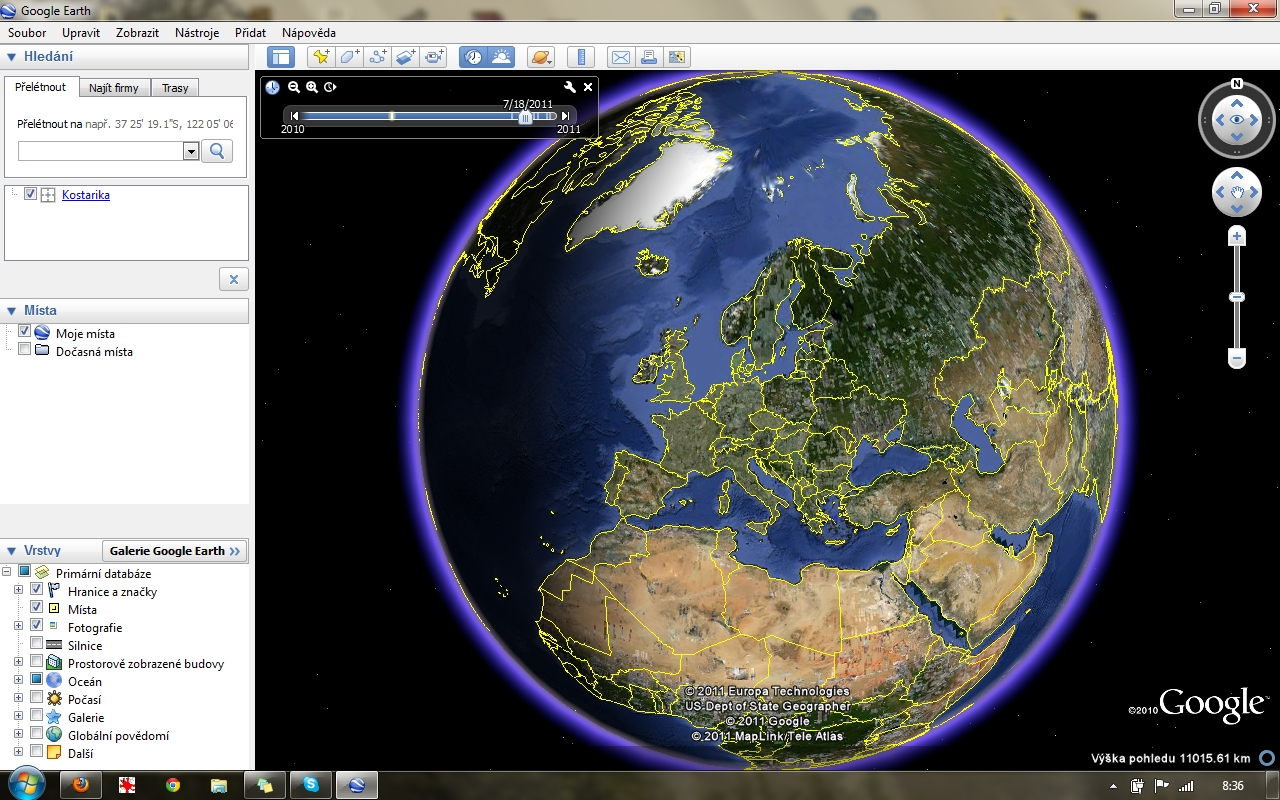This screenshot has width=1280, height=800.
Task: Expand the Fotografie layer node
Action: (x=18, y=627)
